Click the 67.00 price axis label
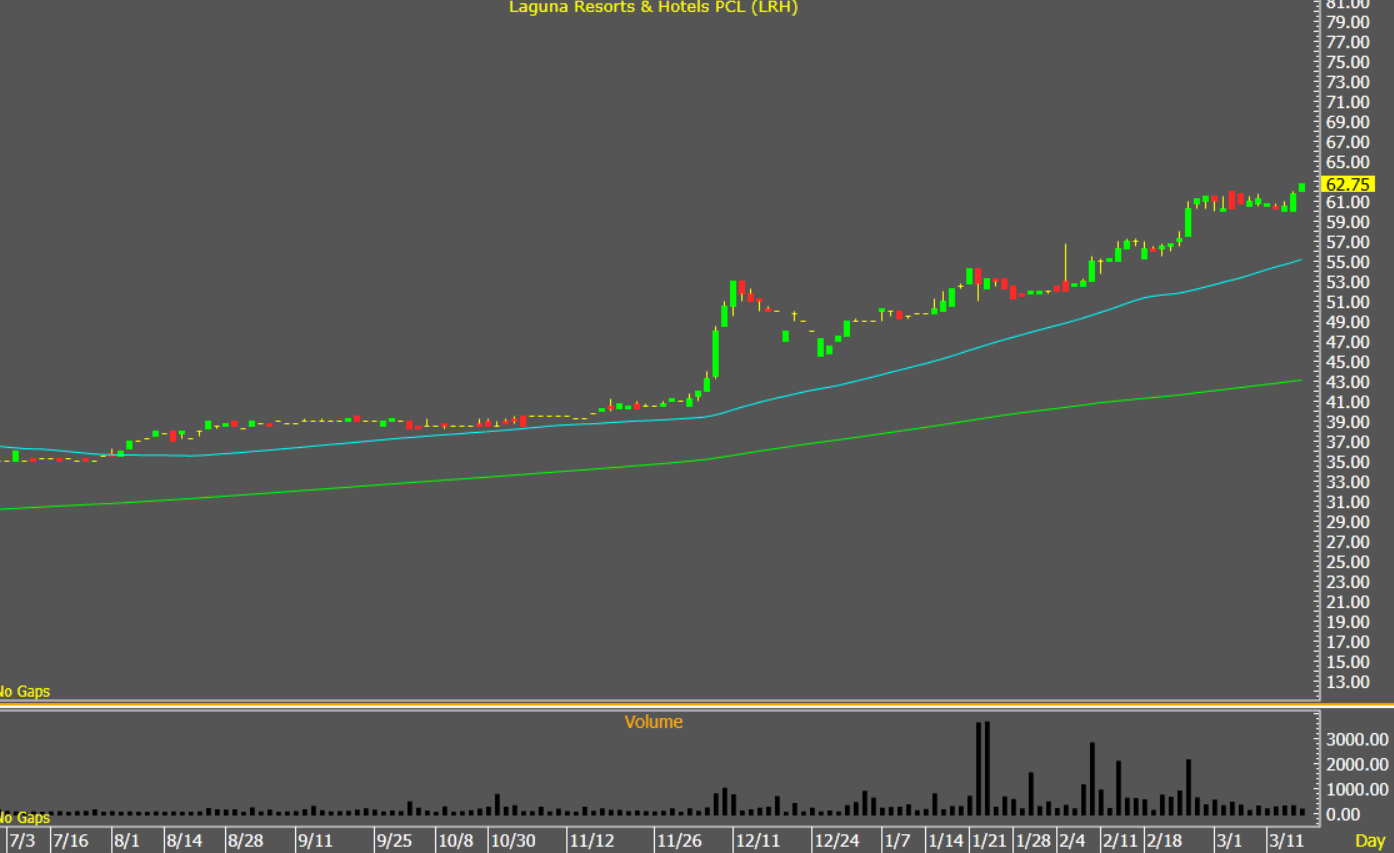 [x=1347, y=142]
